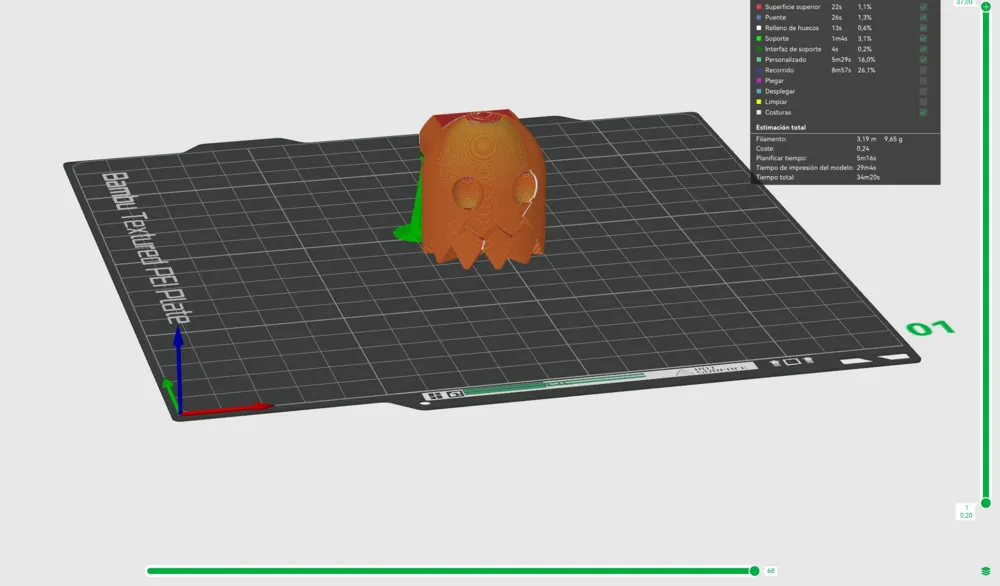
Task: Click the yellow Limpiar color swatch
Action: [x=759, y=102]
